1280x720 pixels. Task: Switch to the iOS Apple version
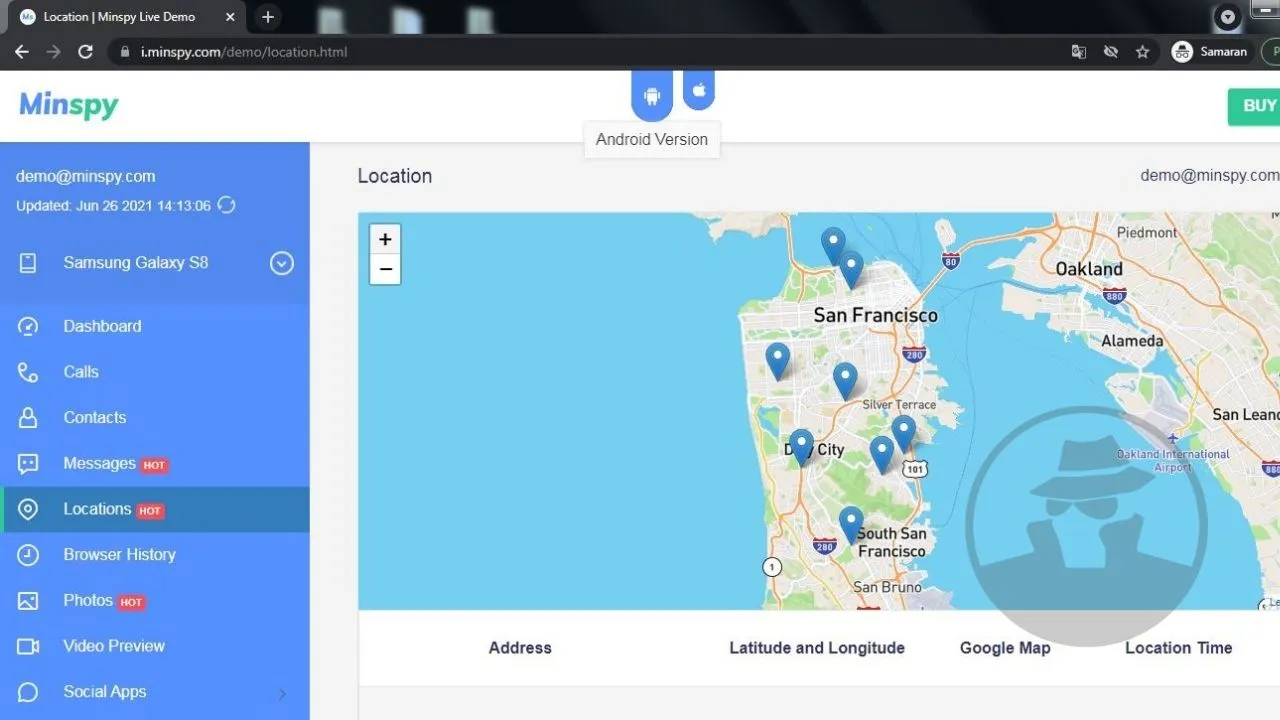click(x=699, y=90)
